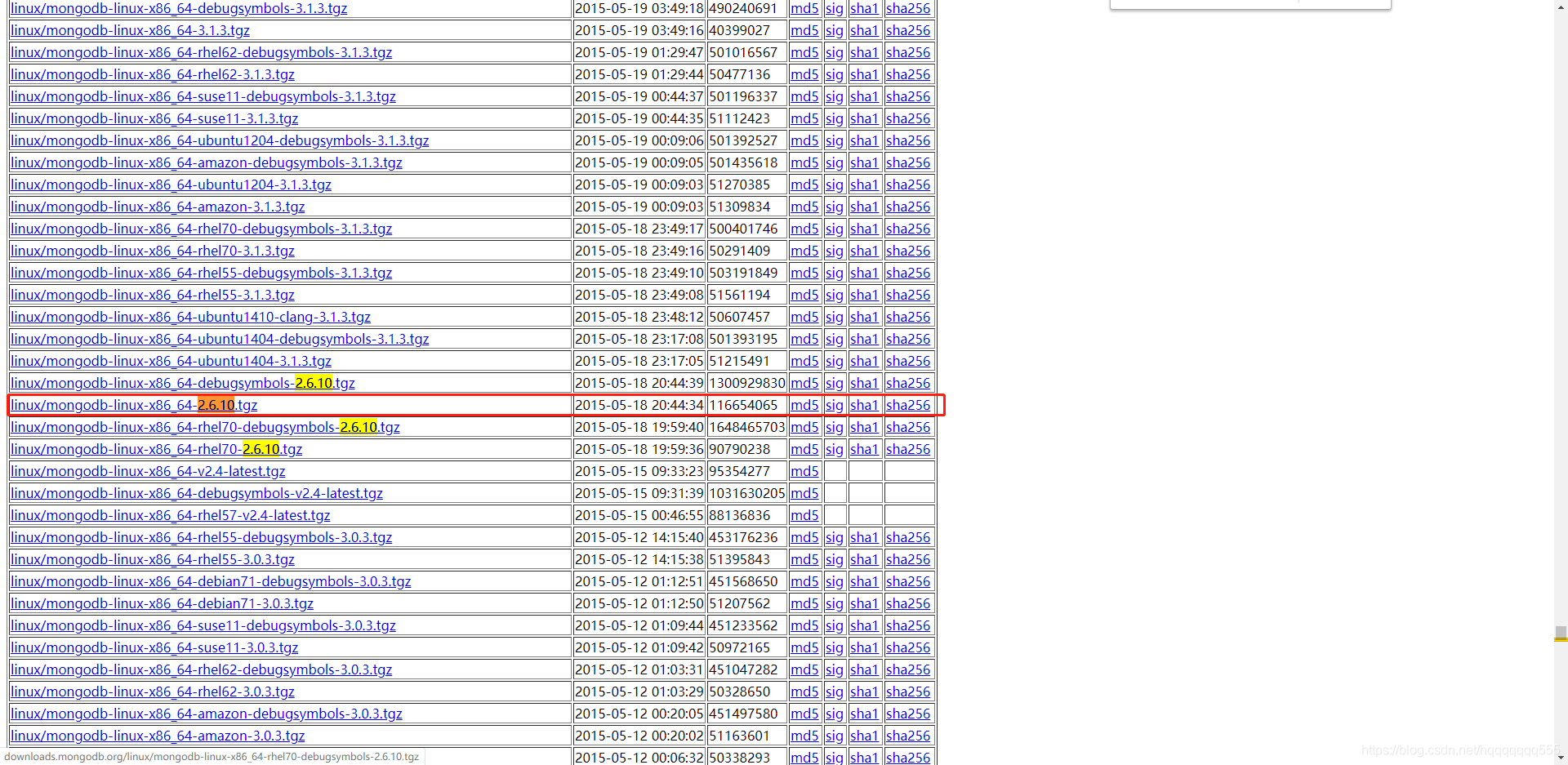Open sha1 link for debugsymbols-2.6.10.tgz row
Viewport: 1568px width, 765px height.
pyautogui.click(x=864, y=383)
